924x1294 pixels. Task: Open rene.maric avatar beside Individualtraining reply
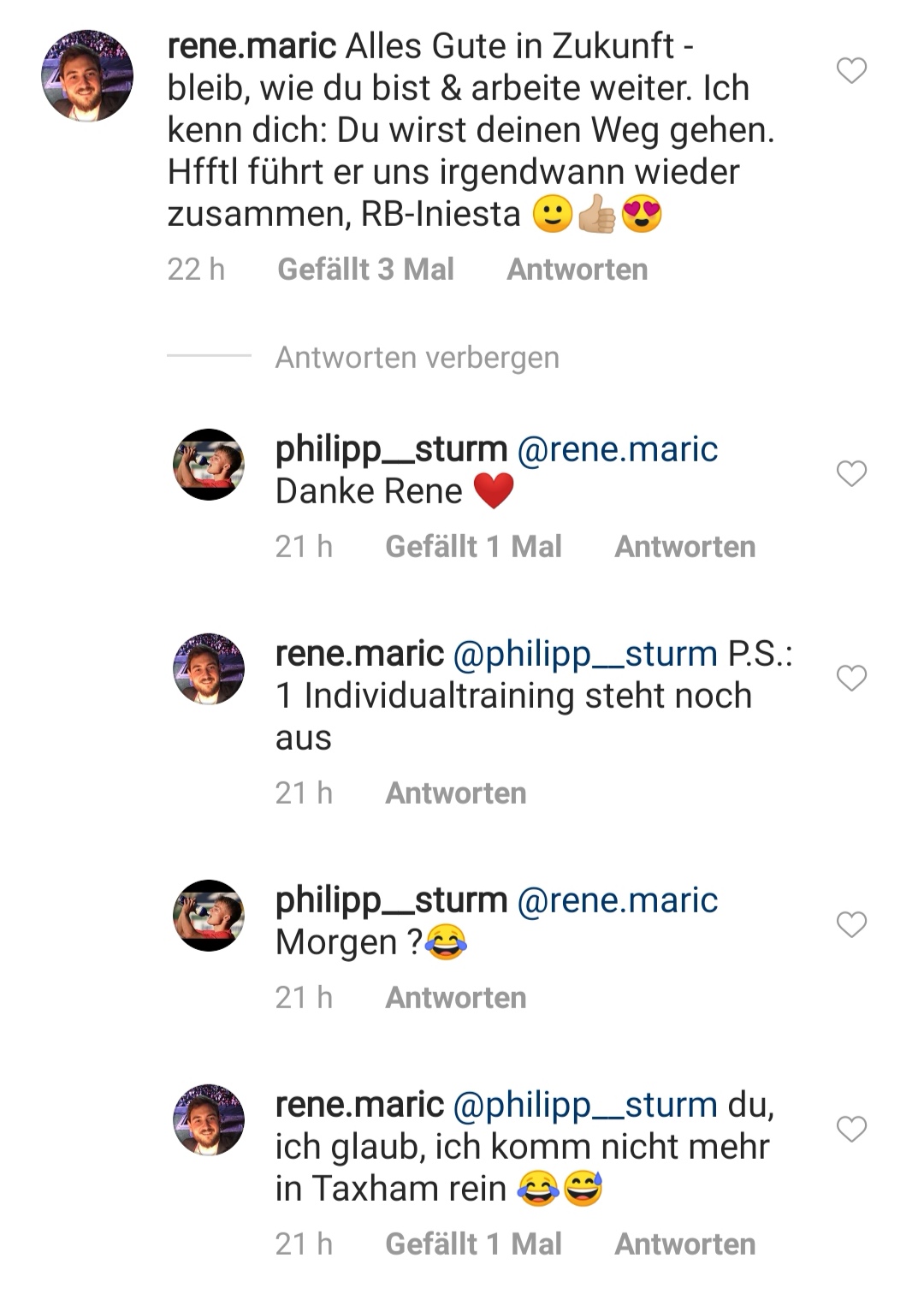209,669
